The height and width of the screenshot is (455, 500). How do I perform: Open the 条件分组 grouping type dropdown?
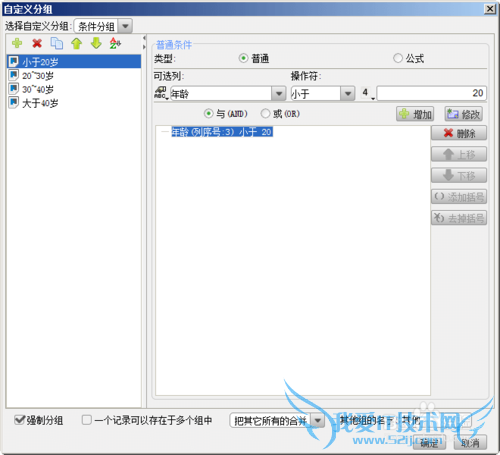click(x=125, y=26)
